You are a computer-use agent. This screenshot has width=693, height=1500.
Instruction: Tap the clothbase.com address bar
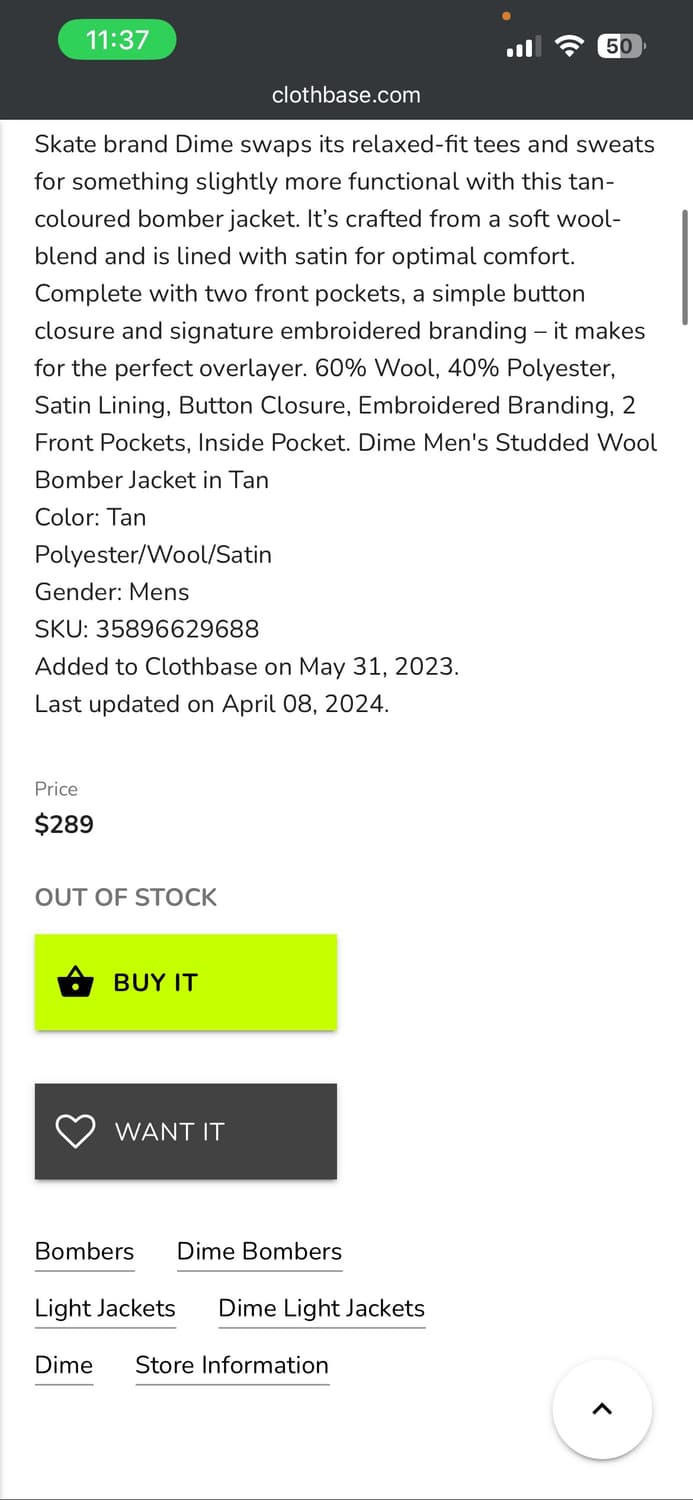346,95
